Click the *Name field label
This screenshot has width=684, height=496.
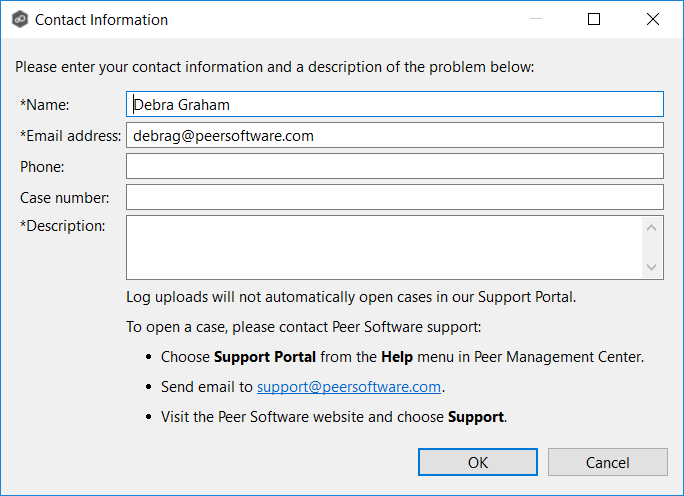coord(44,104)
